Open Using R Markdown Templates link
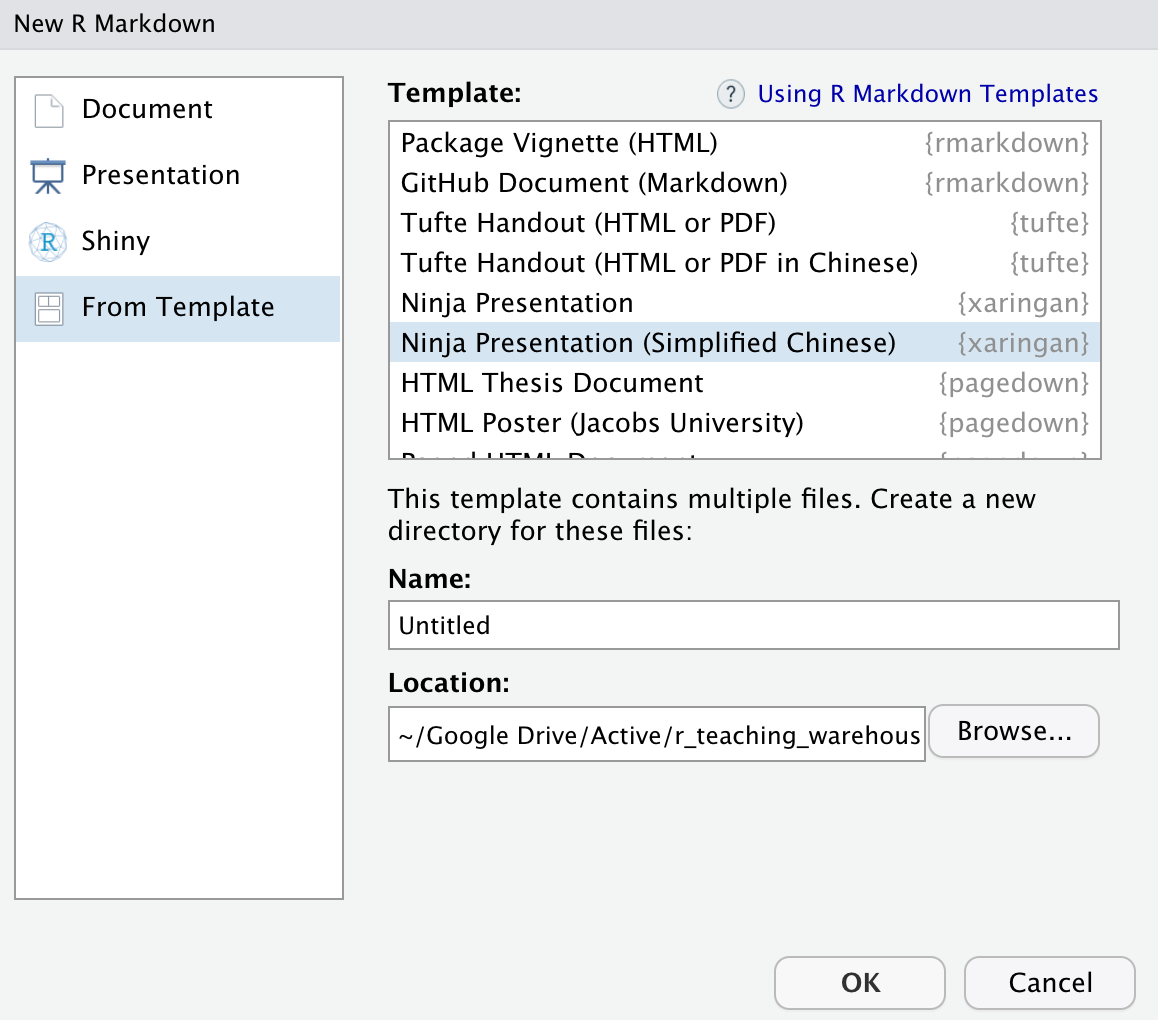The height and width of the screenshot is (1020, 1158). (x=928, y=95)
